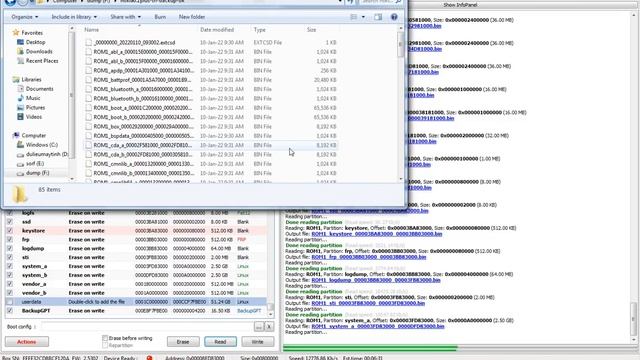
Task: Sort files by Name column header
Action: [x=91, y=30]
